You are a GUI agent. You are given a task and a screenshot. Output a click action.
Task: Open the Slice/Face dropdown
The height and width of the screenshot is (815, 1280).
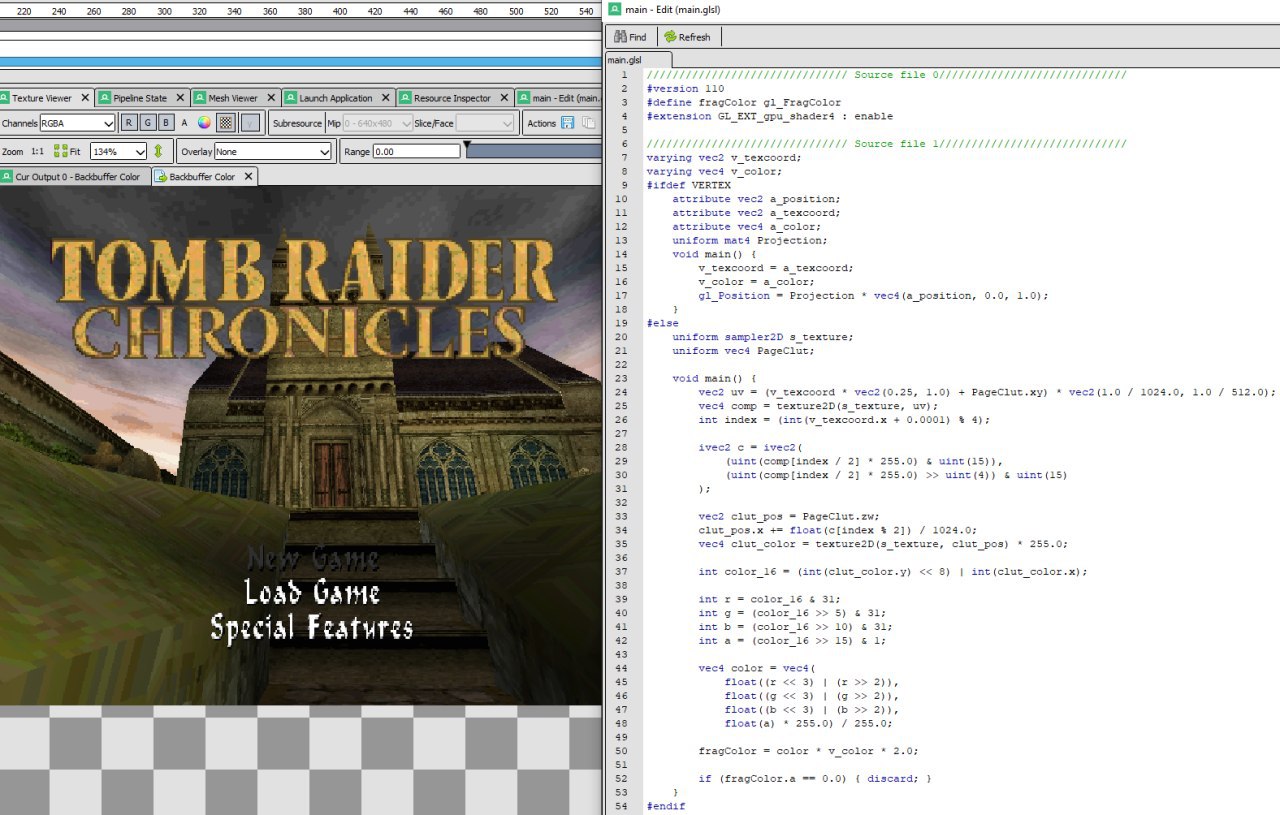[x=485, y=123]
